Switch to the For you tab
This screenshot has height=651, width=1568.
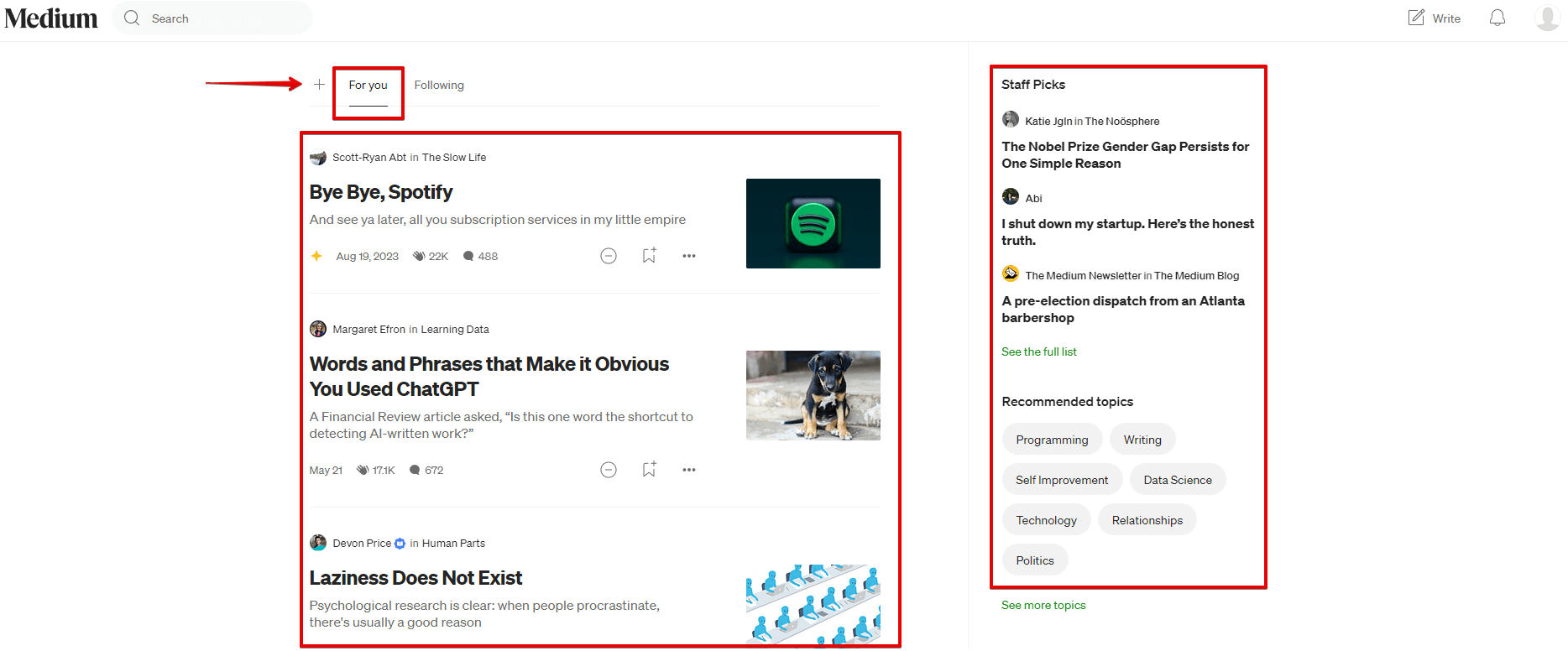pos(368,85)
